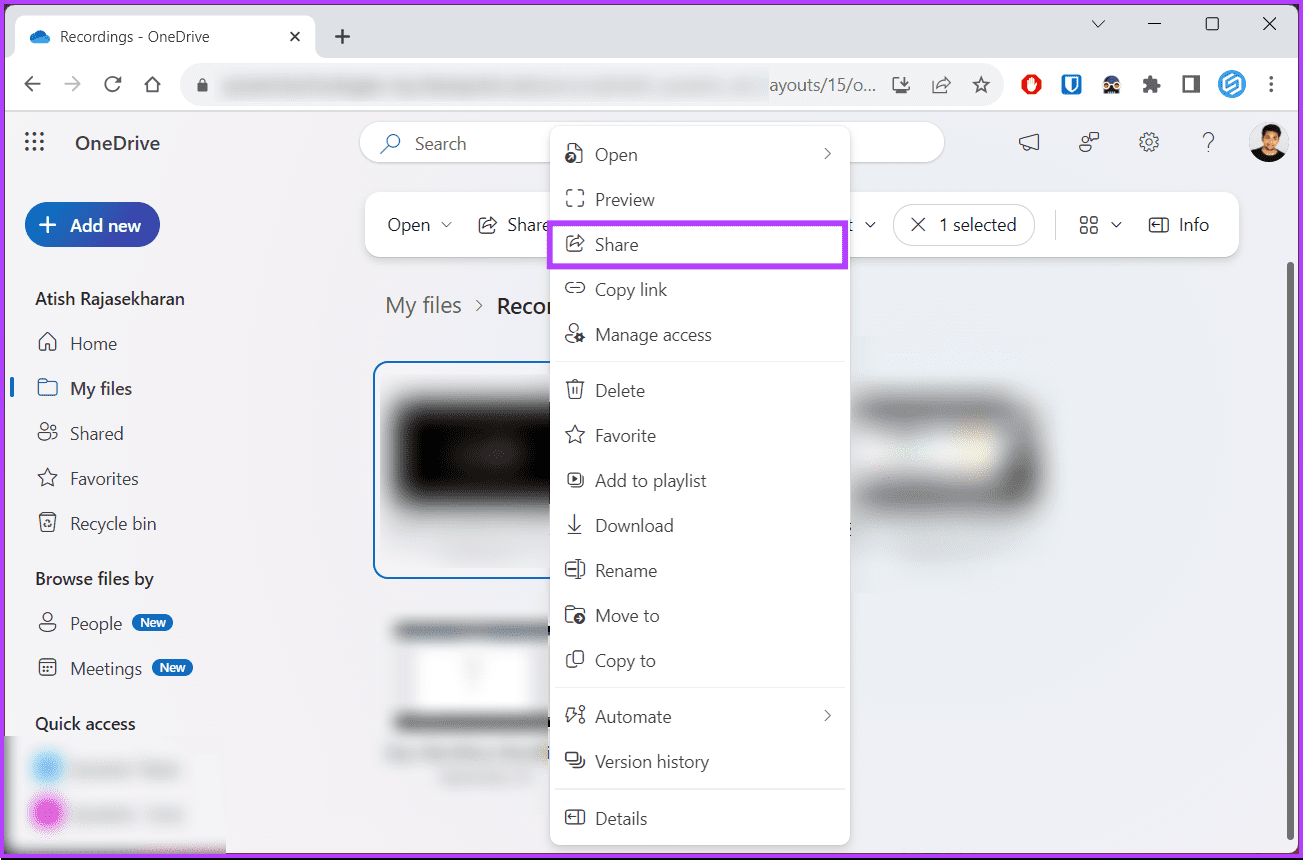The image size is (1303, 860).
Task: Expand the Open submenu arrow
Action: point(827,154)
